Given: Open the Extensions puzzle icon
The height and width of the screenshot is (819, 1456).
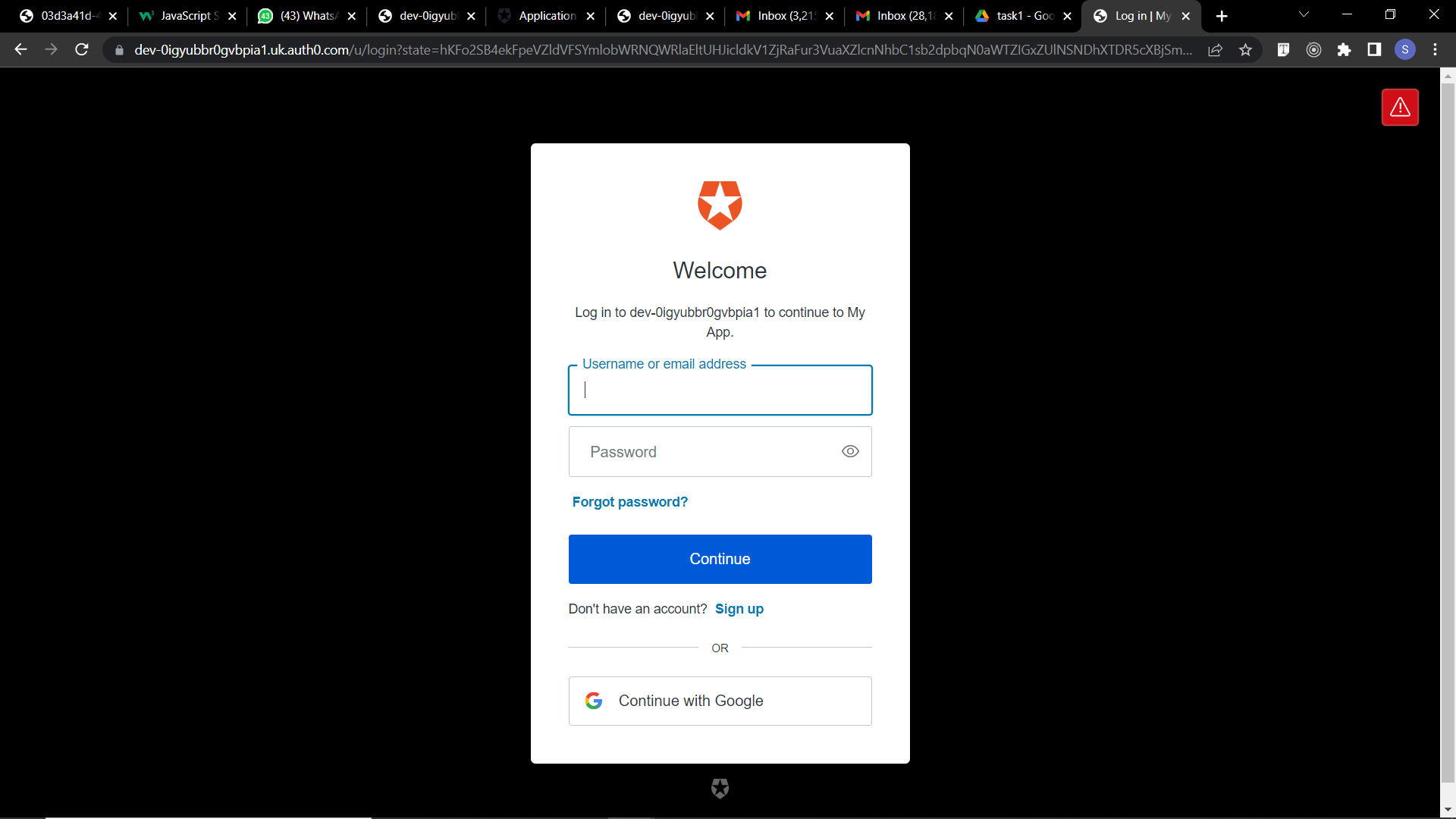Looking at the screenshot, I should coord(1344,50).
